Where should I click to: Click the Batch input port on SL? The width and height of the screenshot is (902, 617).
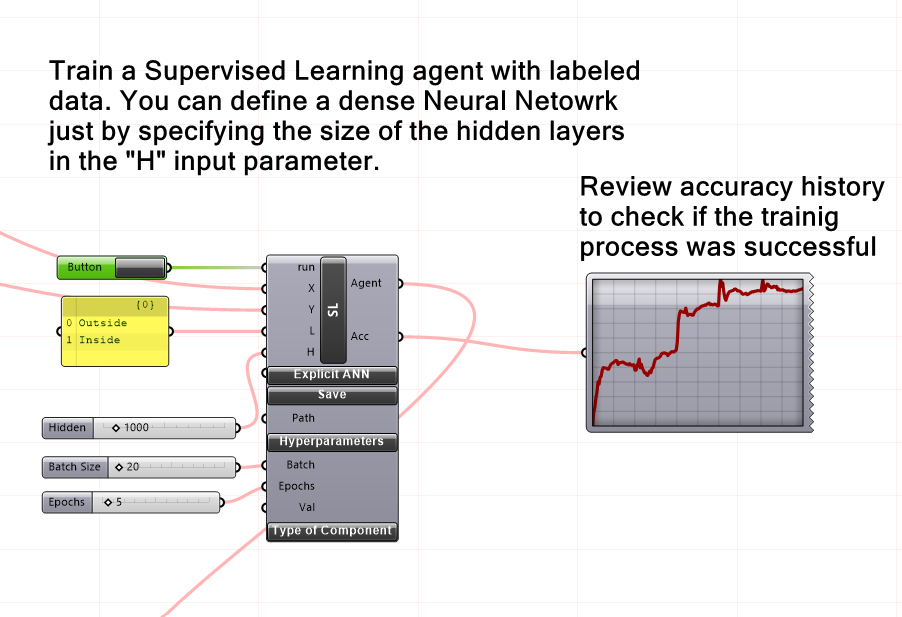click(263, 465)
